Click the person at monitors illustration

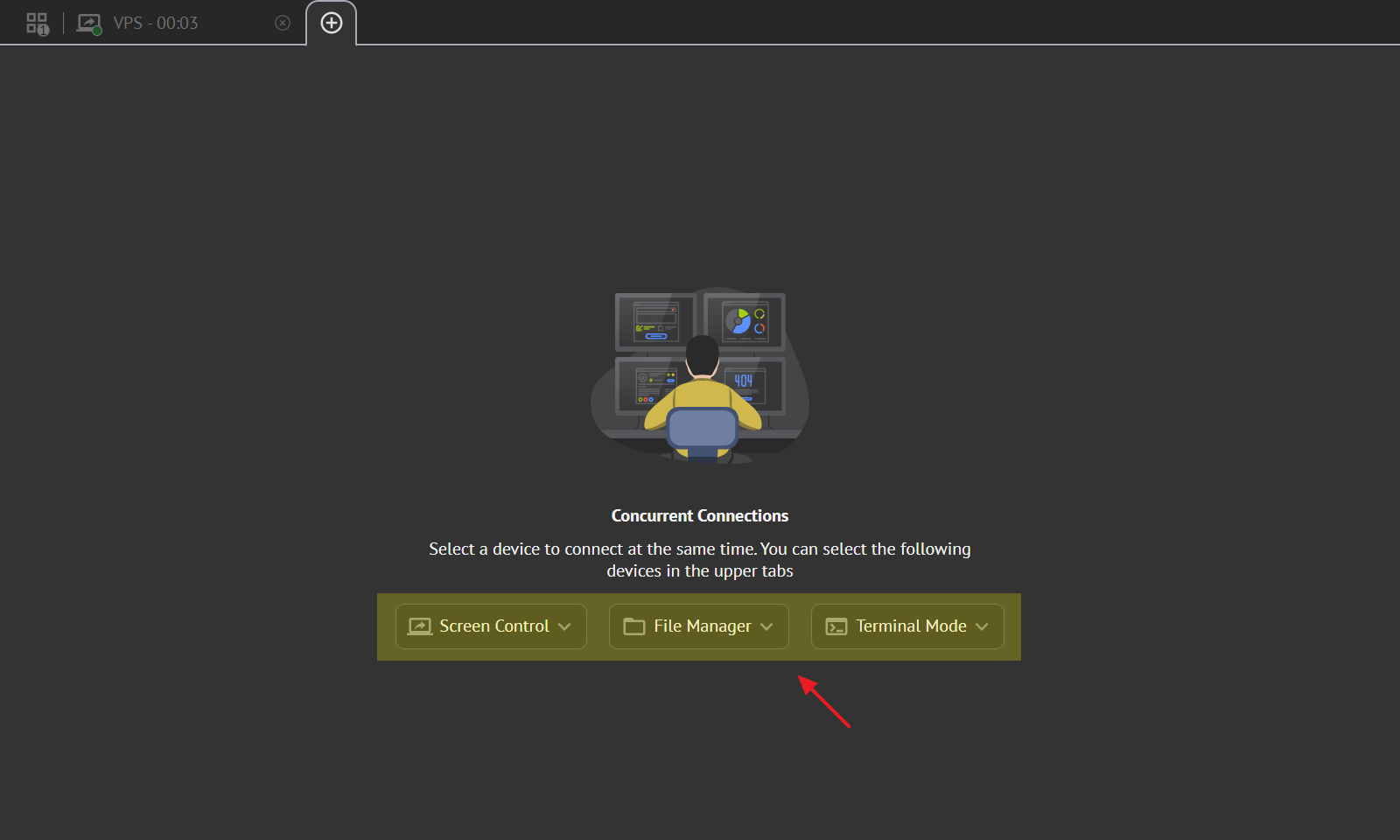point(700,376)
